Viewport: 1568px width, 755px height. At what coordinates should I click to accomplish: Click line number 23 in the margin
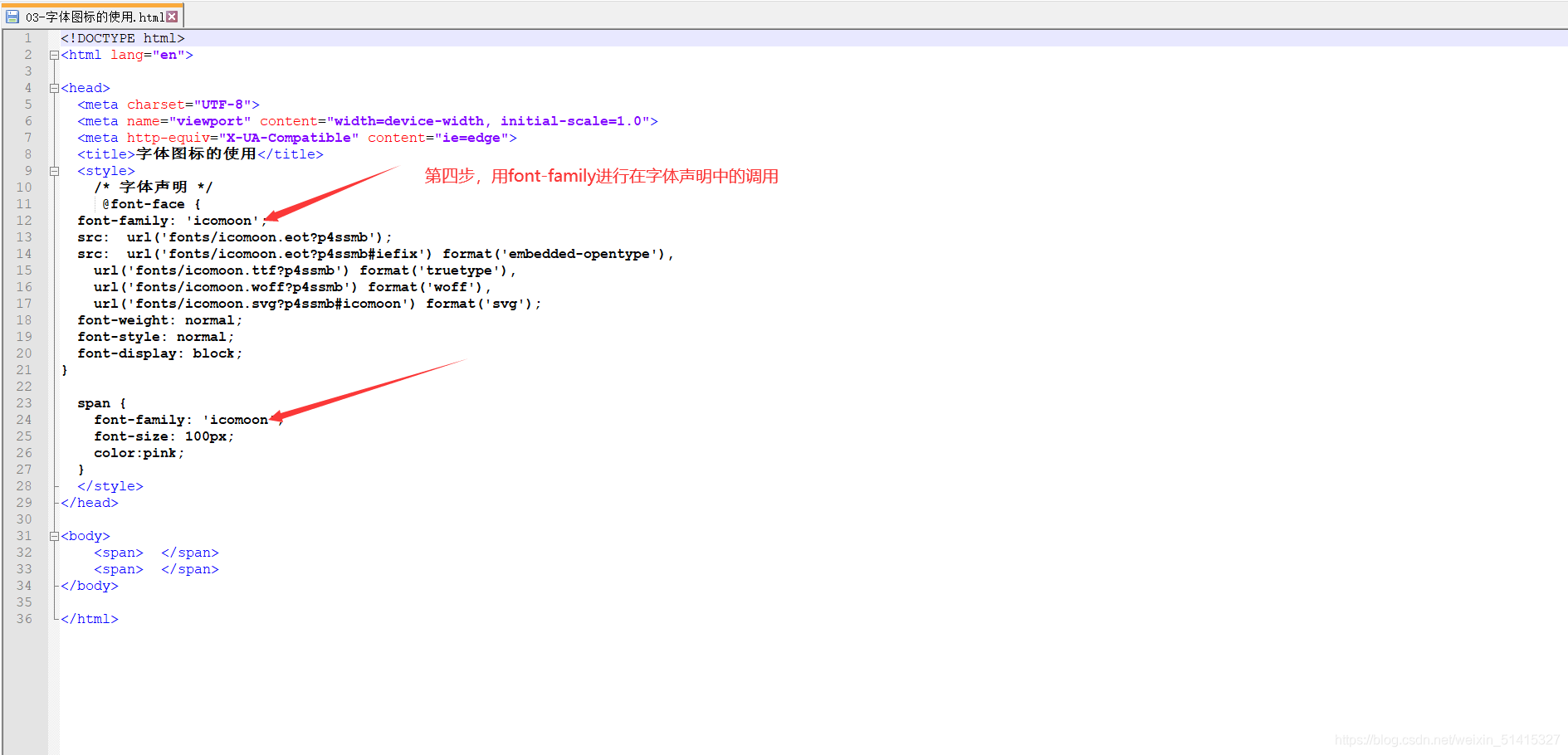pos(24,403)
